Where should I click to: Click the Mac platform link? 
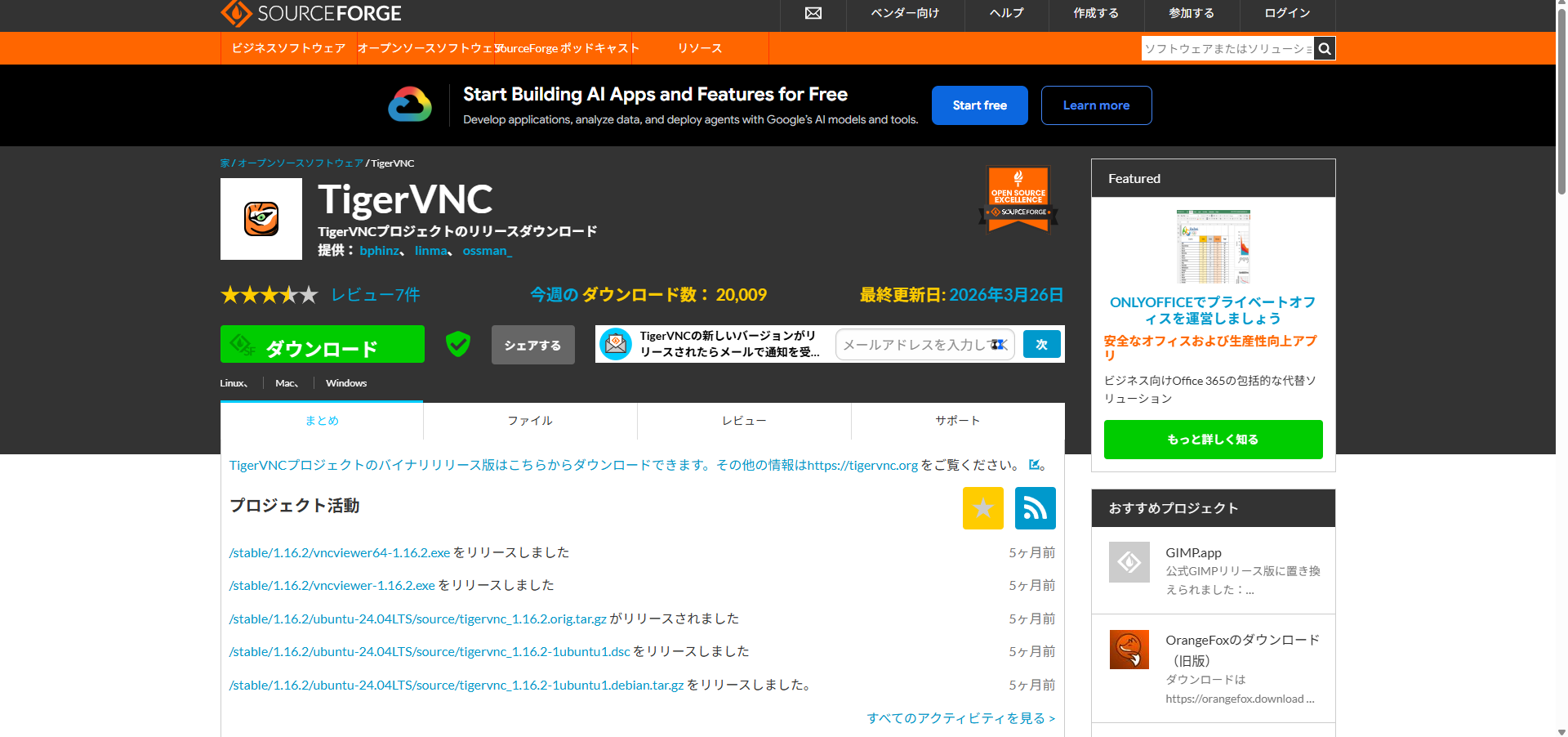[x=286, y=383]
